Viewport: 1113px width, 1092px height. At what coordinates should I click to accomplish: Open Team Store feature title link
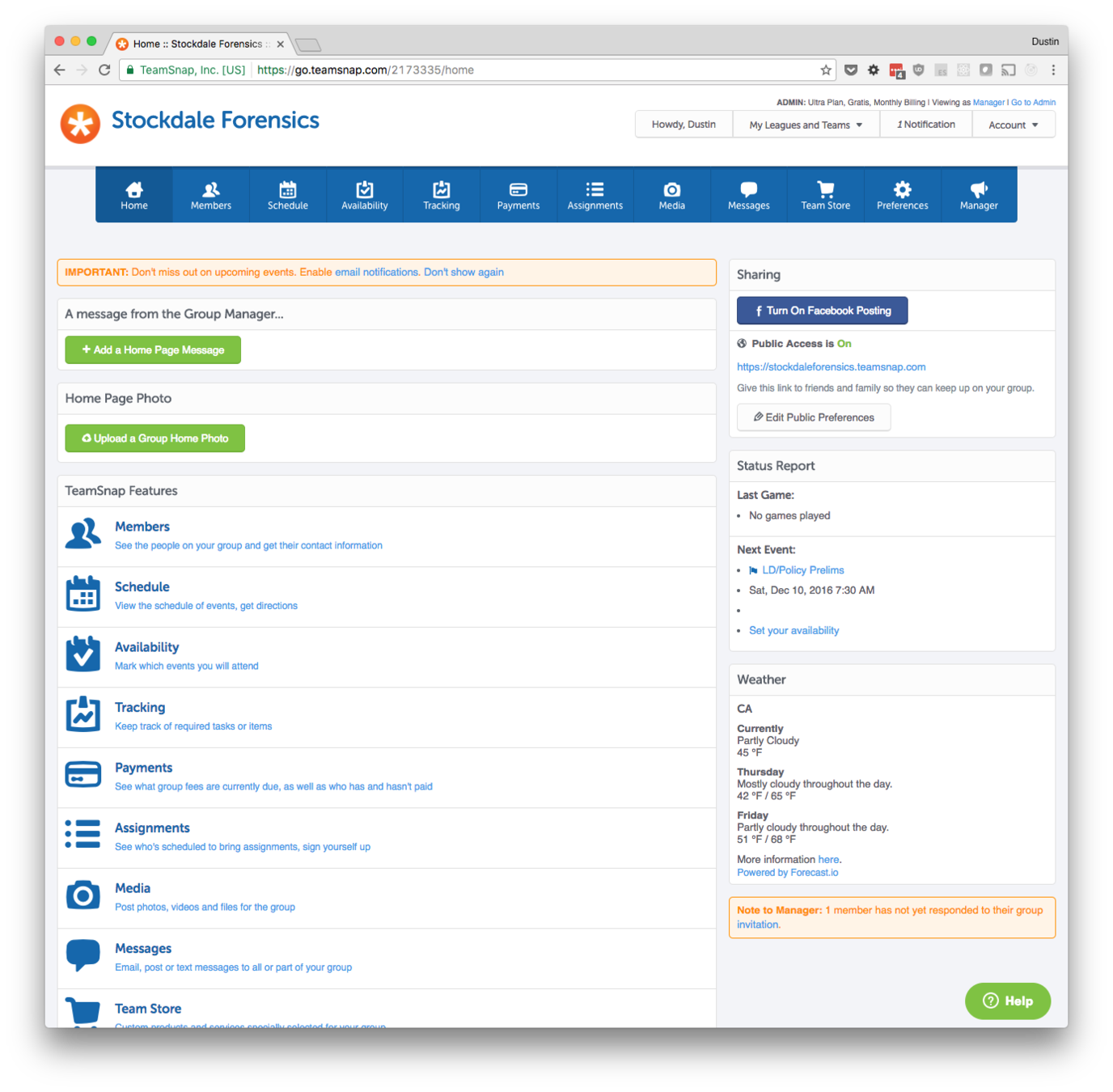tap(148, 1009)
